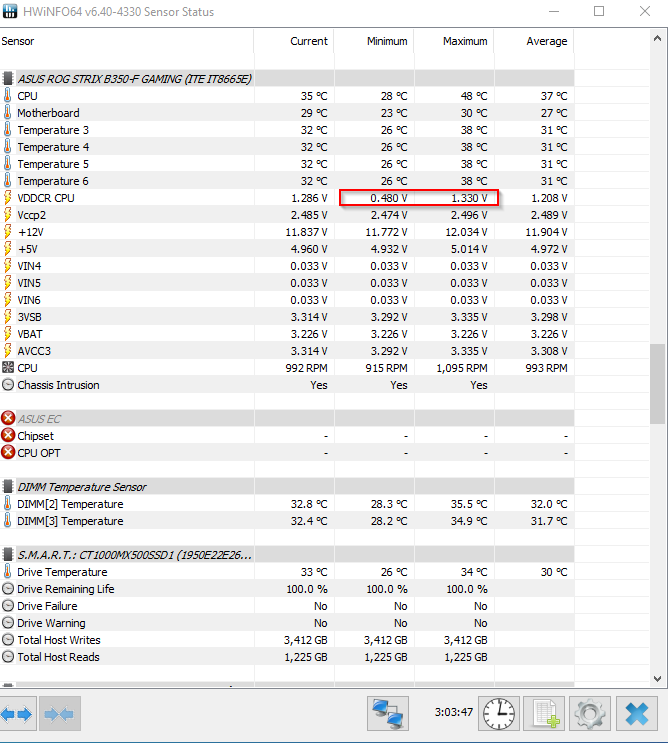Click the thermometer icon beside DIMM[2] Temperature

8,504
